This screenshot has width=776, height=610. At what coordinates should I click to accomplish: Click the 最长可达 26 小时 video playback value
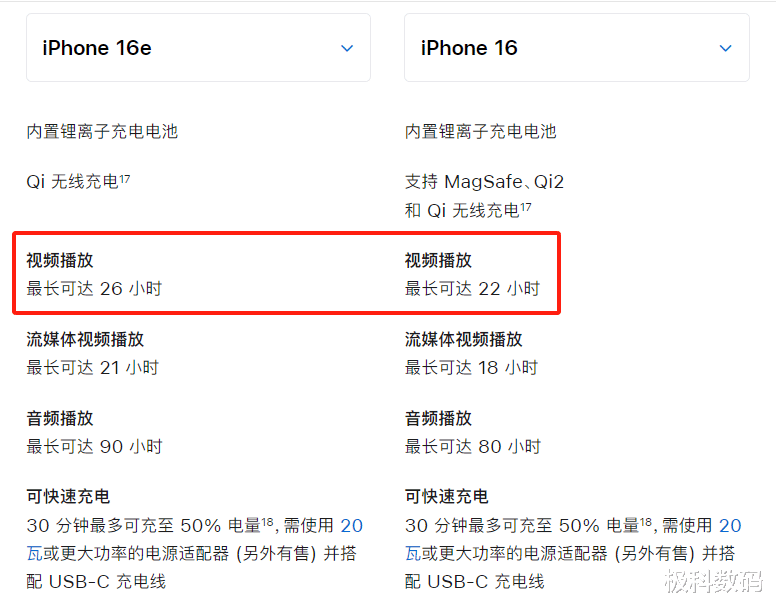click(95, 288)
